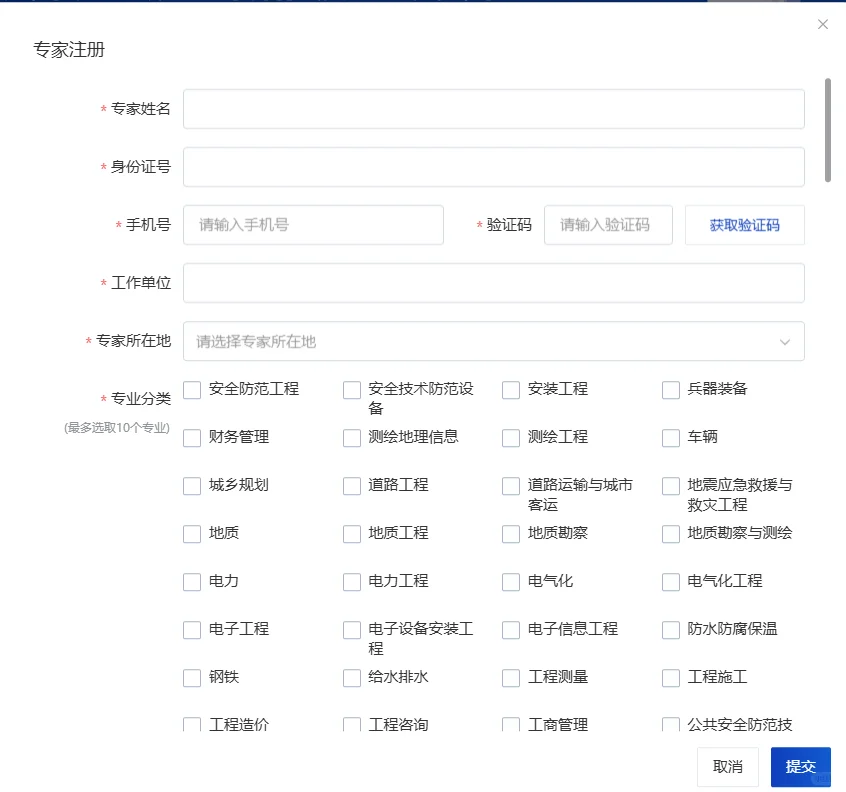
Task: Click the 获取验证码 button
Action: (x=744, y=225)
